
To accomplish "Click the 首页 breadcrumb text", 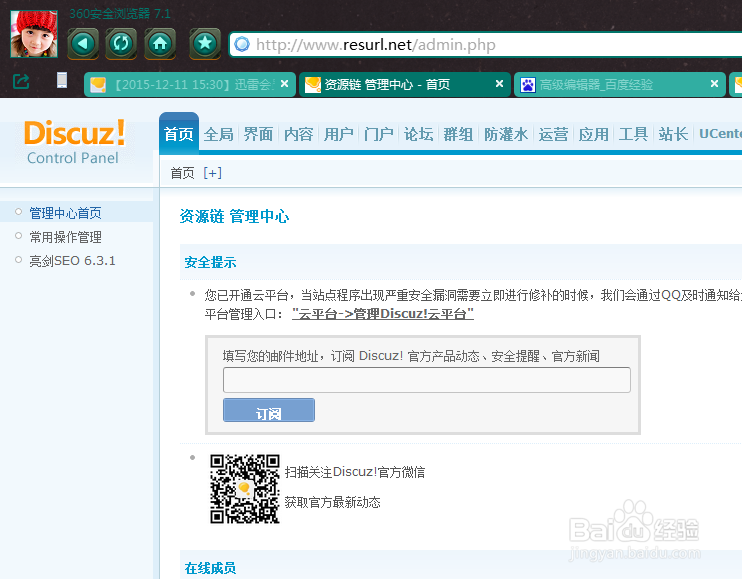I will tap(183, 173).
